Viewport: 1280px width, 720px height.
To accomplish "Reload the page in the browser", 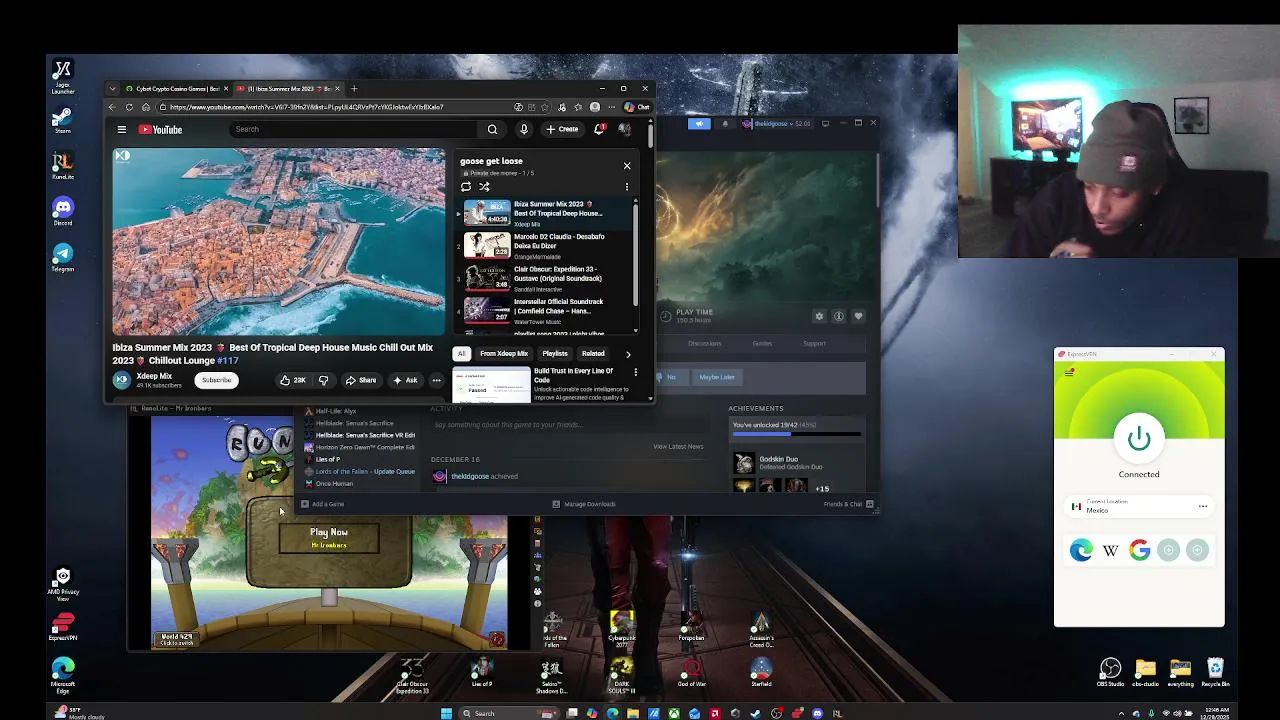I will pyautogui.click(x=129, y=107).
